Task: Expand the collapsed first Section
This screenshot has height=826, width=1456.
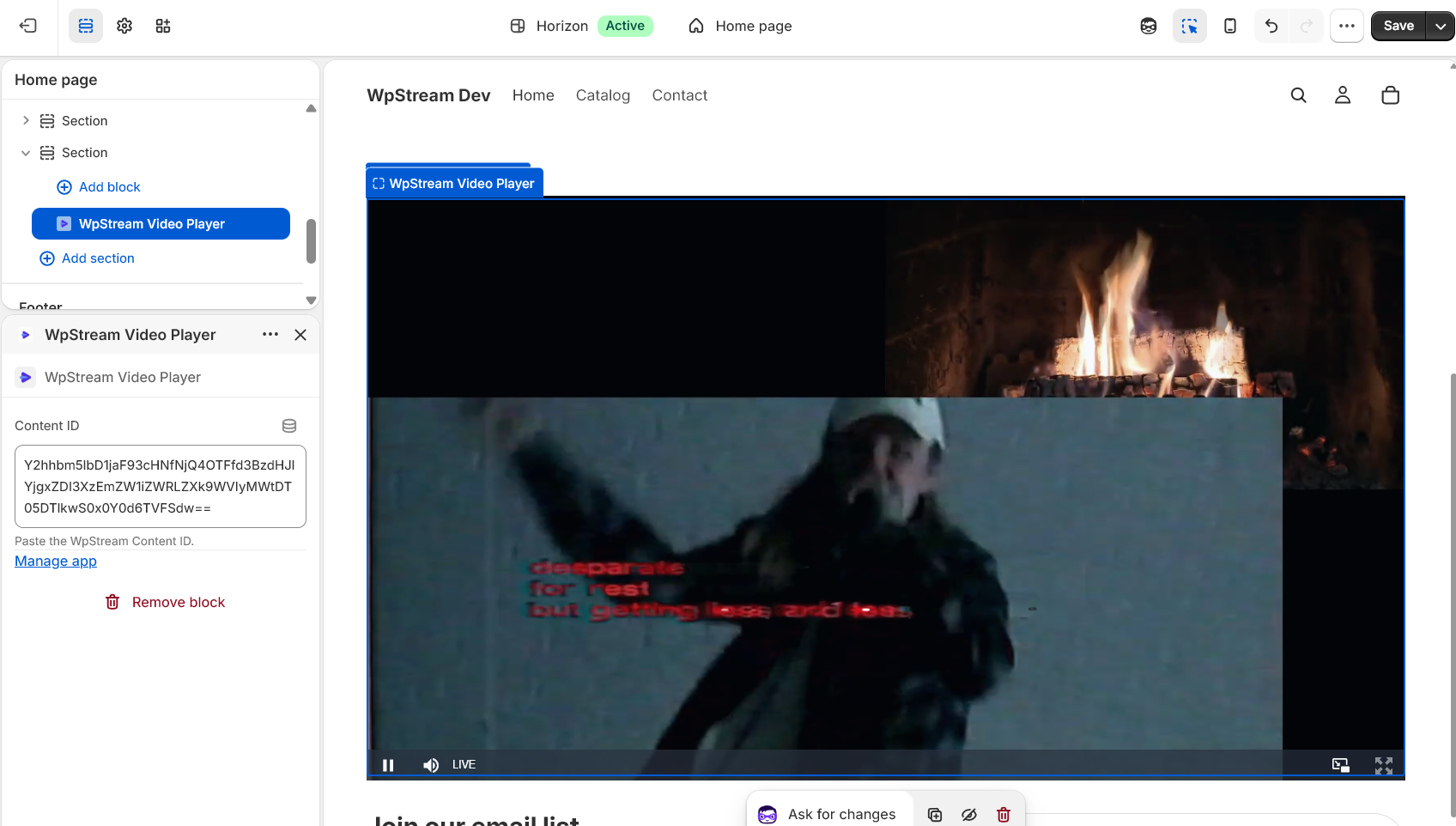Action: point(26,120)
